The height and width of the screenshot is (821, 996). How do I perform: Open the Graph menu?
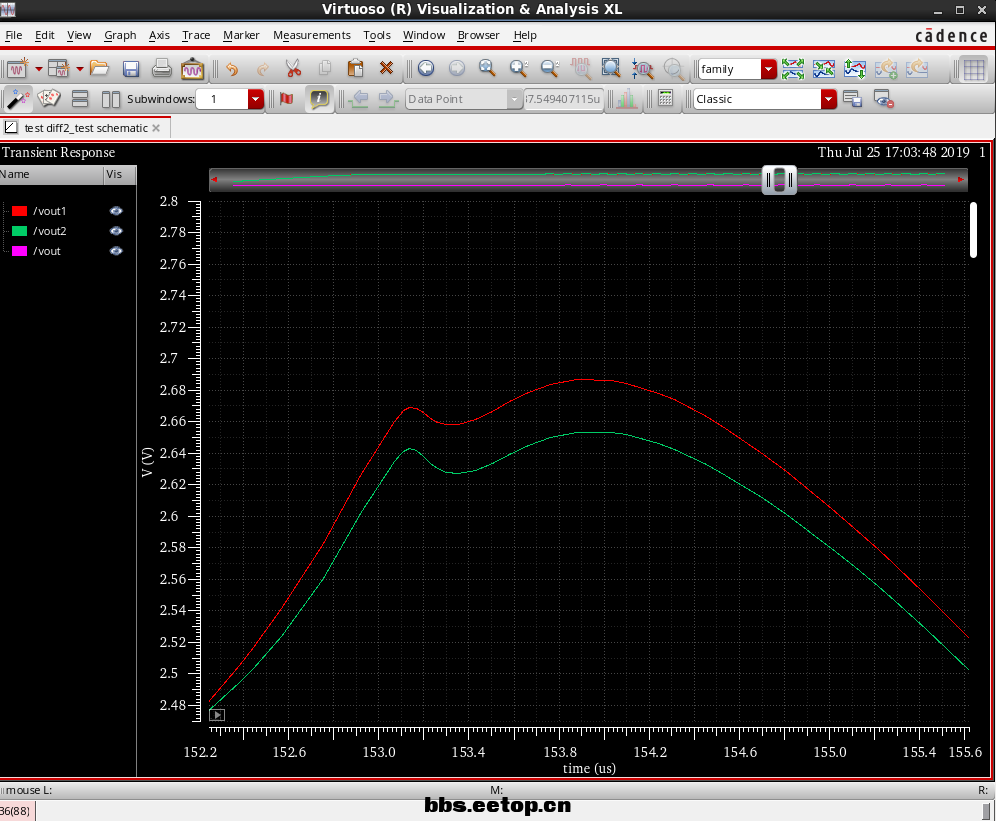point(120,35)
